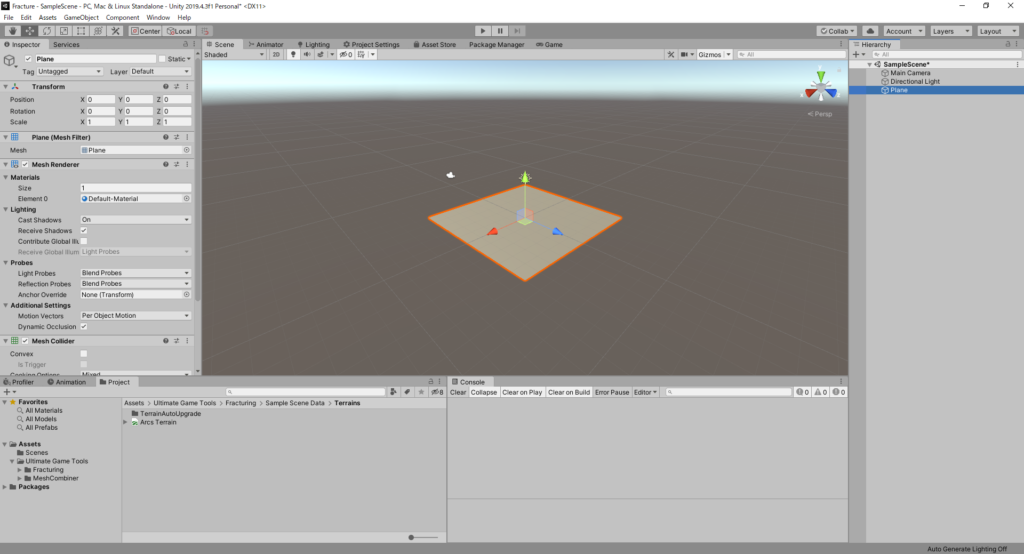This screenshot has height=554, width=1024.
Task: Open Motion Vectors dropdown
Action: pos(135,316)
